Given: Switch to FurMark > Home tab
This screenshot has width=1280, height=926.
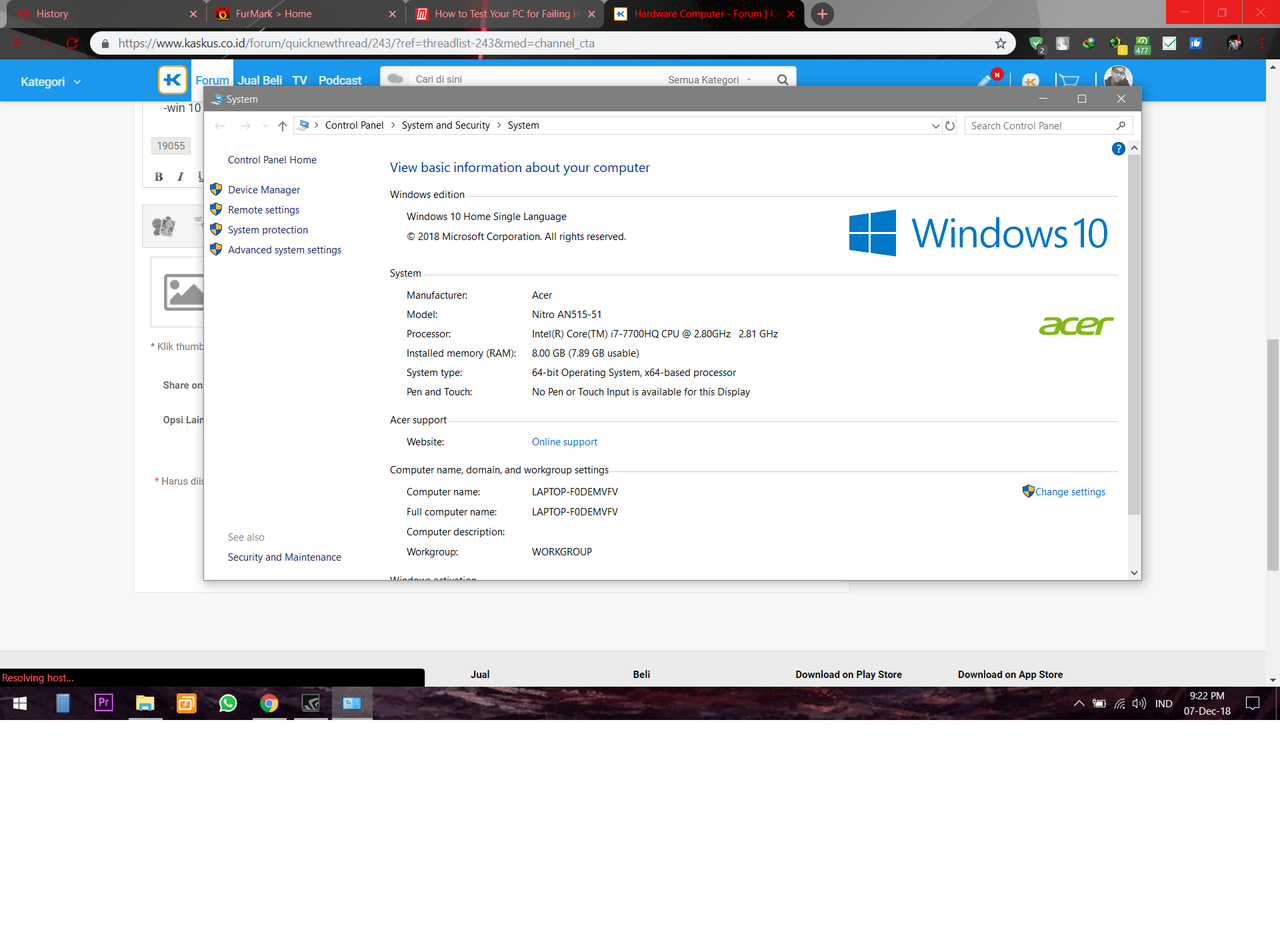Looking at the screenshot, I should point(303,14).
